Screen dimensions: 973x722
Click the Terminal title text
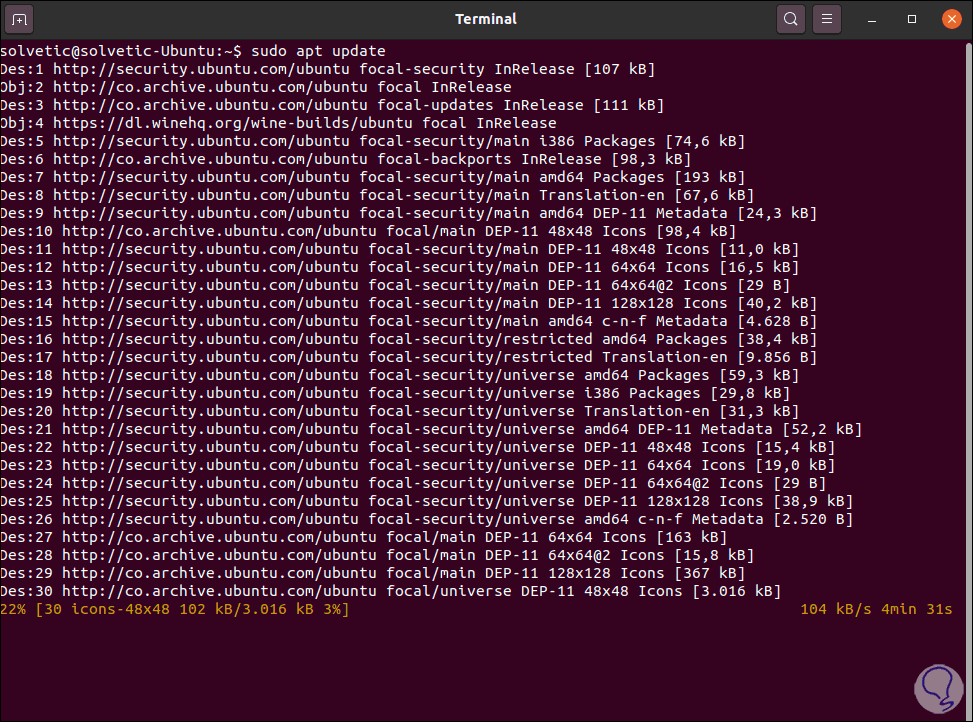tap(486, 18)
